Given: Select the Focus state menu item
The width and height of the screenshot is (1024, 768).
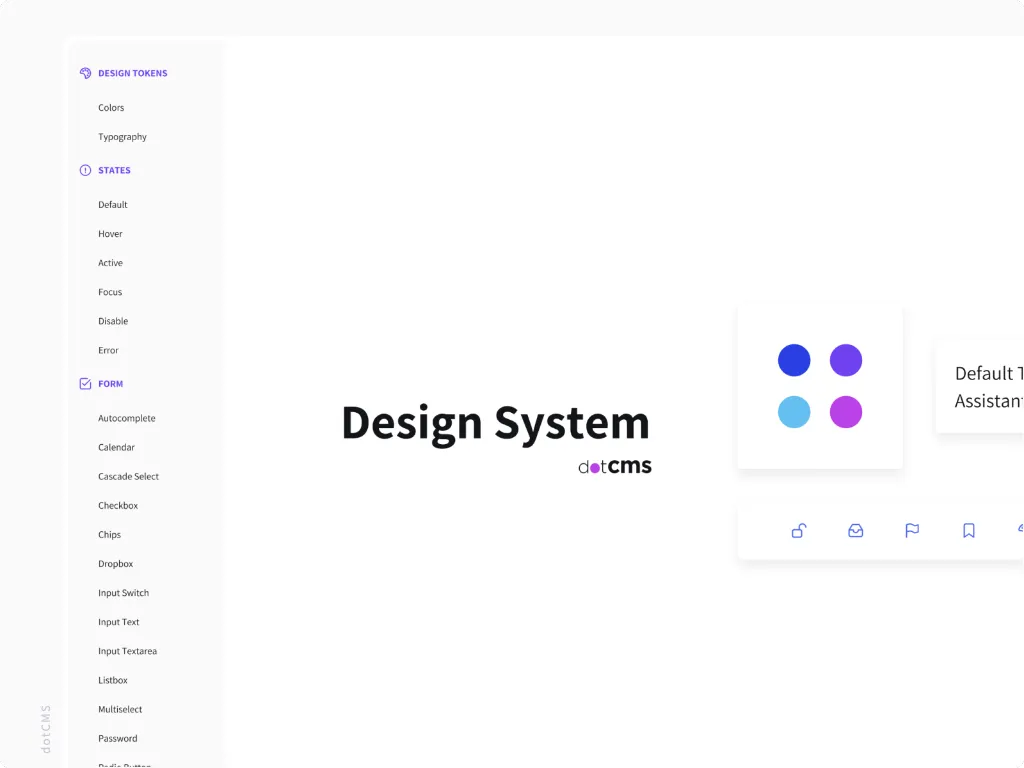Looking at the screenshot, I should point(110,292).
